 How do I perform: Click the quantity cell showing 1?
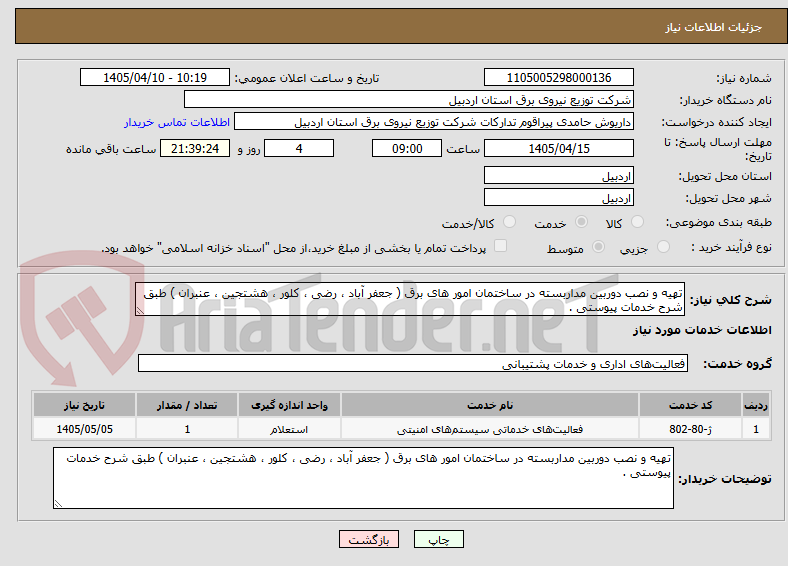187,429
